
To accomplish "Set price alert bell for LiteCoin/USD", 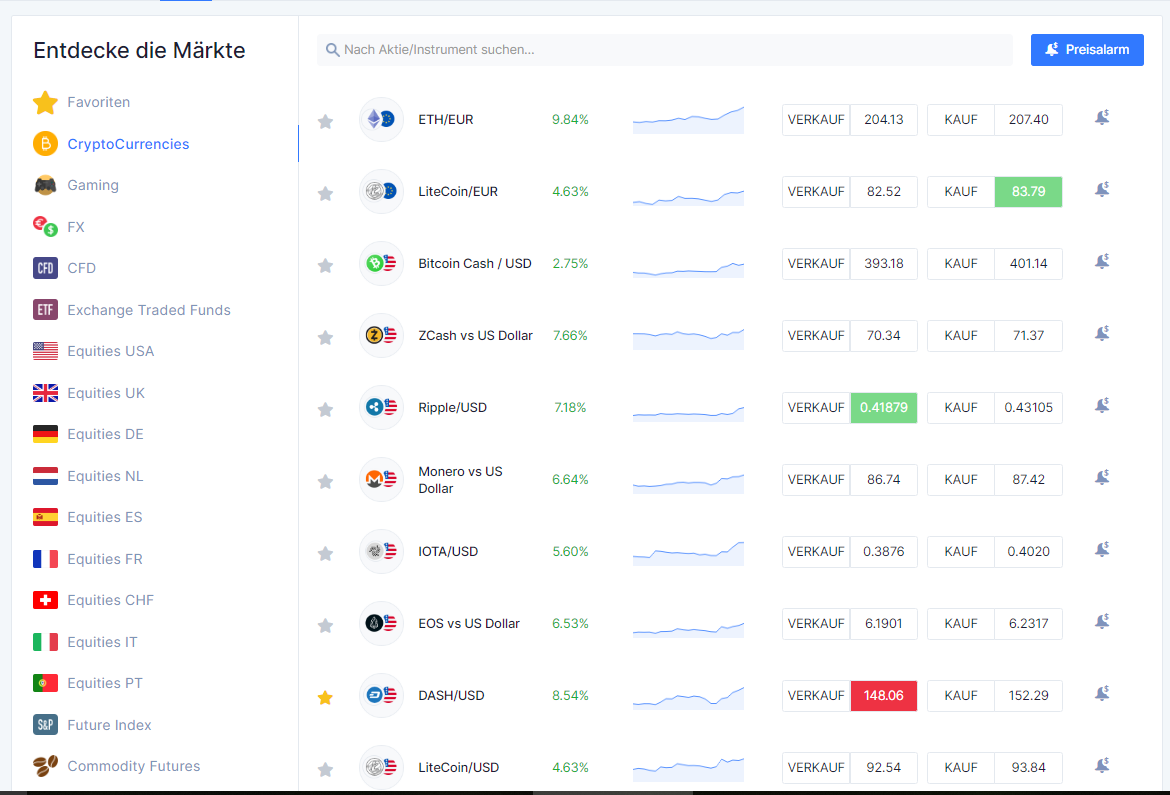I will point(1102,765).
